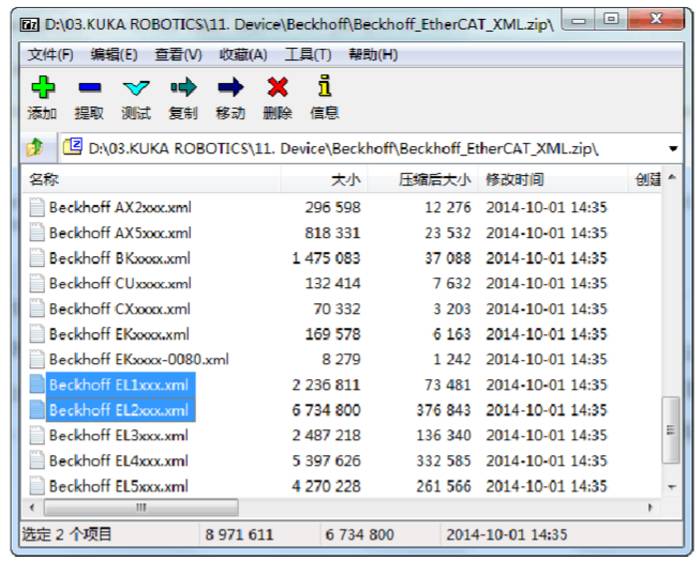Click file icon of Beckhoff EL5xxx.xml
The height and width of the screenshot is (565, 697).
click(37, 486)
